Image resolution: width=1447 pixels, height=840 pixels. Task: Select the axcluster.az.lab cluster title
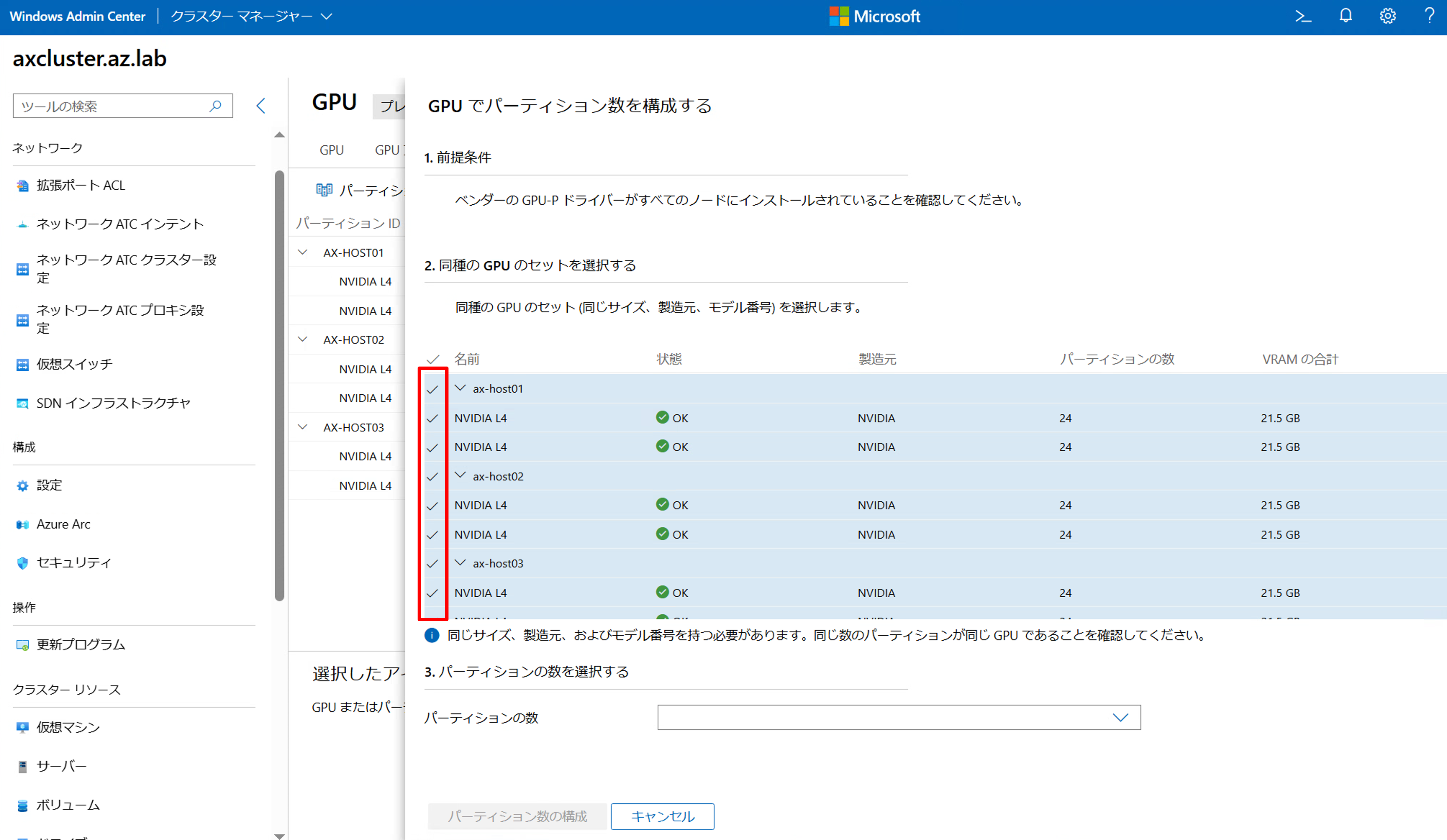[x=90, y=59]
